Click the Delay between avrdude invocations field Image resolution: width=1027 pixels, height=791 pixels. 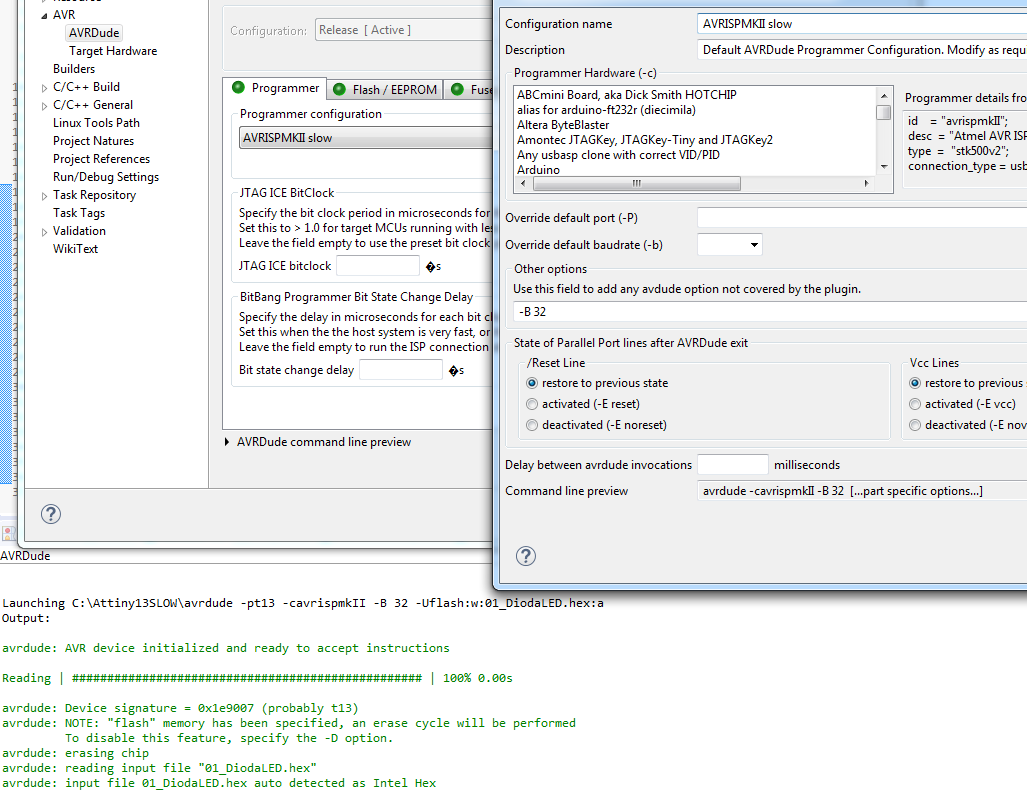click(732, 464)
